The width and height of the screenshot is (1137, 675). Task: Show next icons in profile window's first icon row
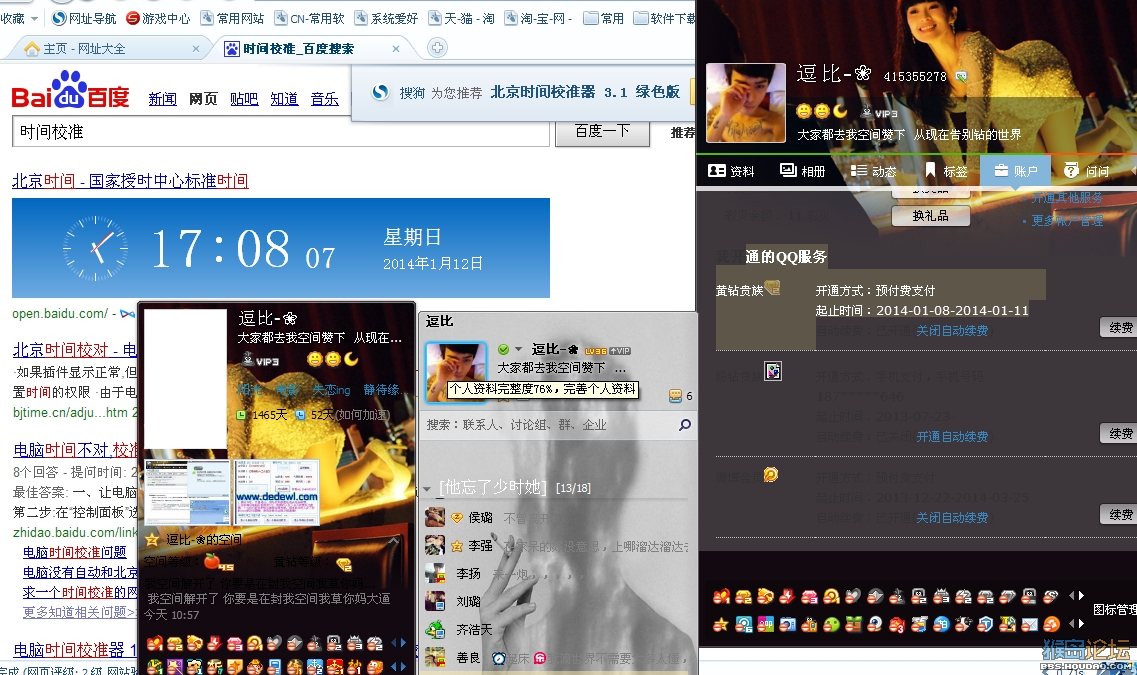(1081, 596)
